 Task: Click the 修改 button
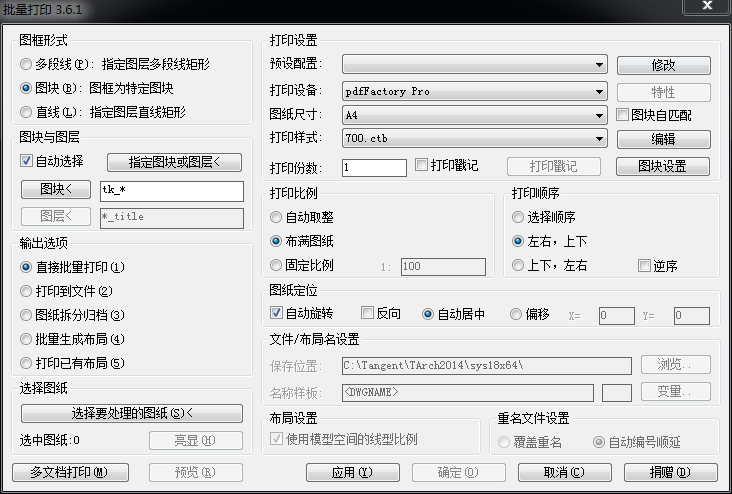(663, 65)
